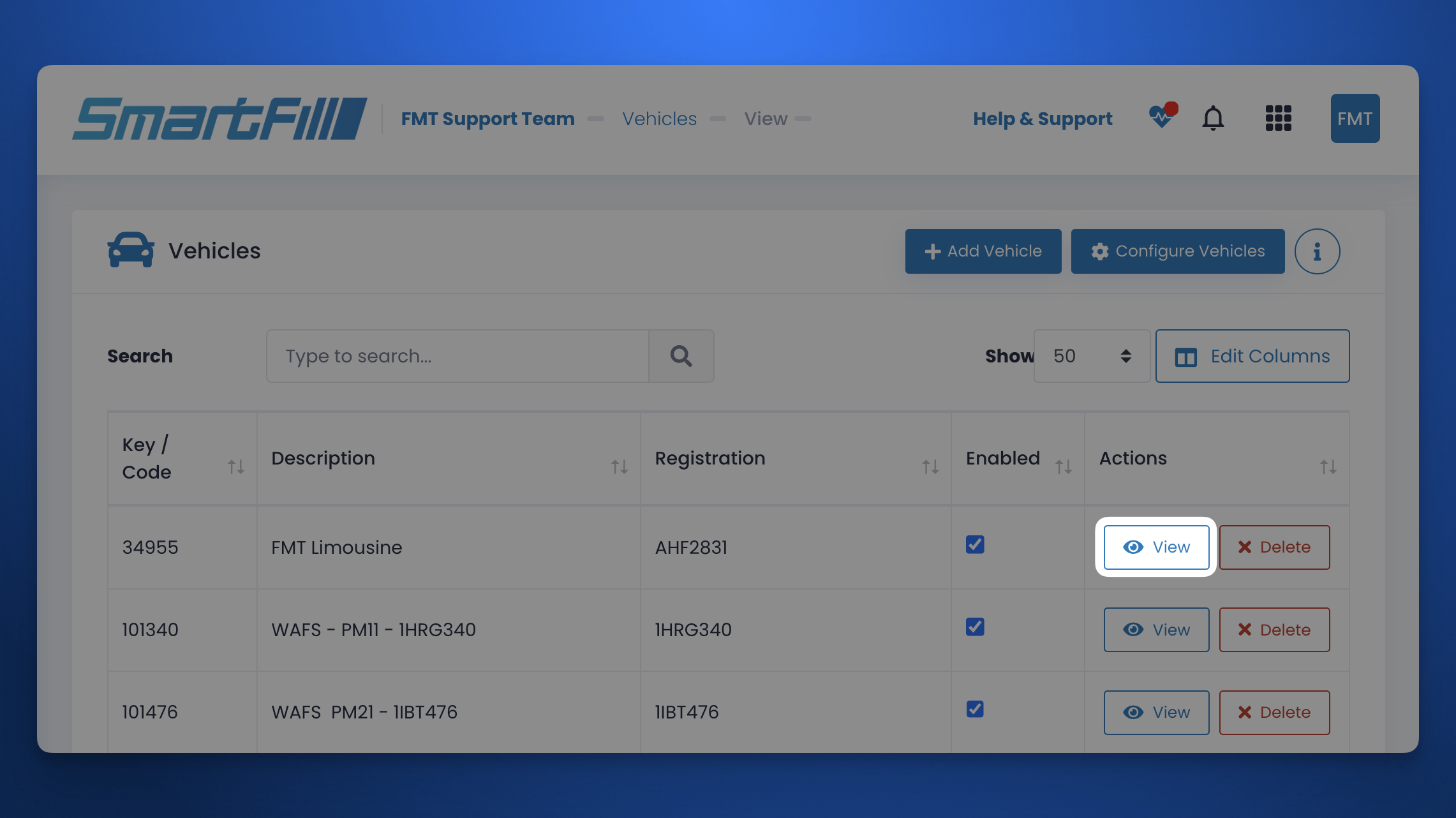This screenshot has width=1456, height=818.
Task: Sort by the Description column arrows
Action: click(x=619, y=467)
